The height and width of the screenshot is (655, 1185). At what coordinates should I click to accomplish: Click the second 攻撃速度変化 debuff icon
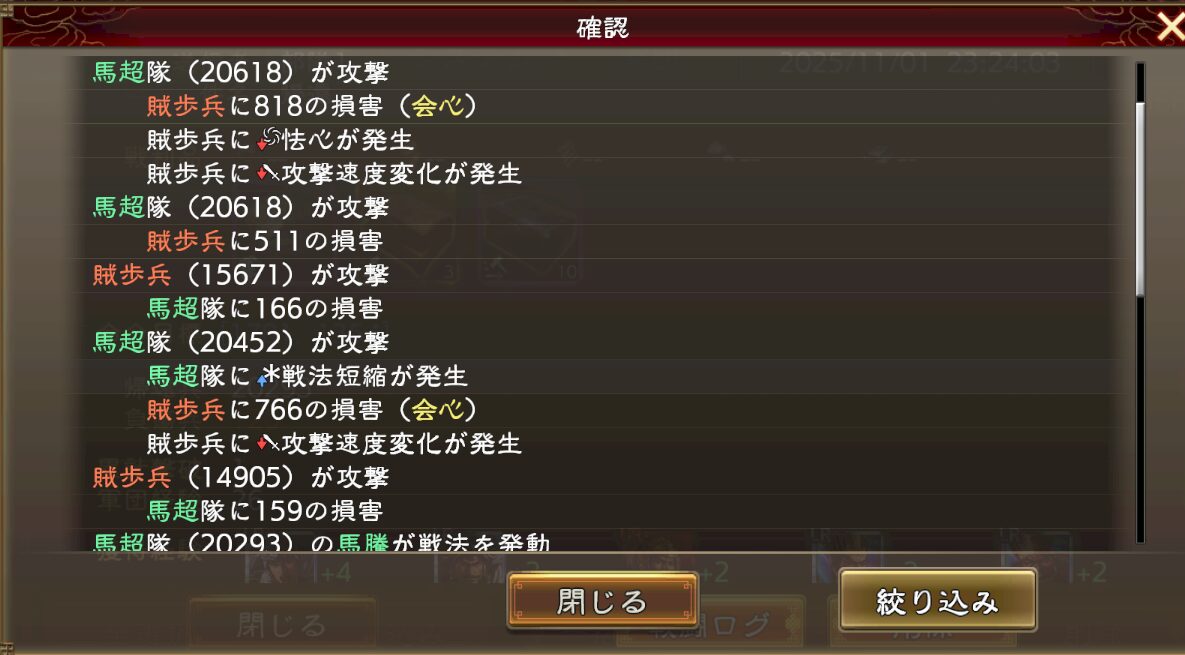coord(268,443)
